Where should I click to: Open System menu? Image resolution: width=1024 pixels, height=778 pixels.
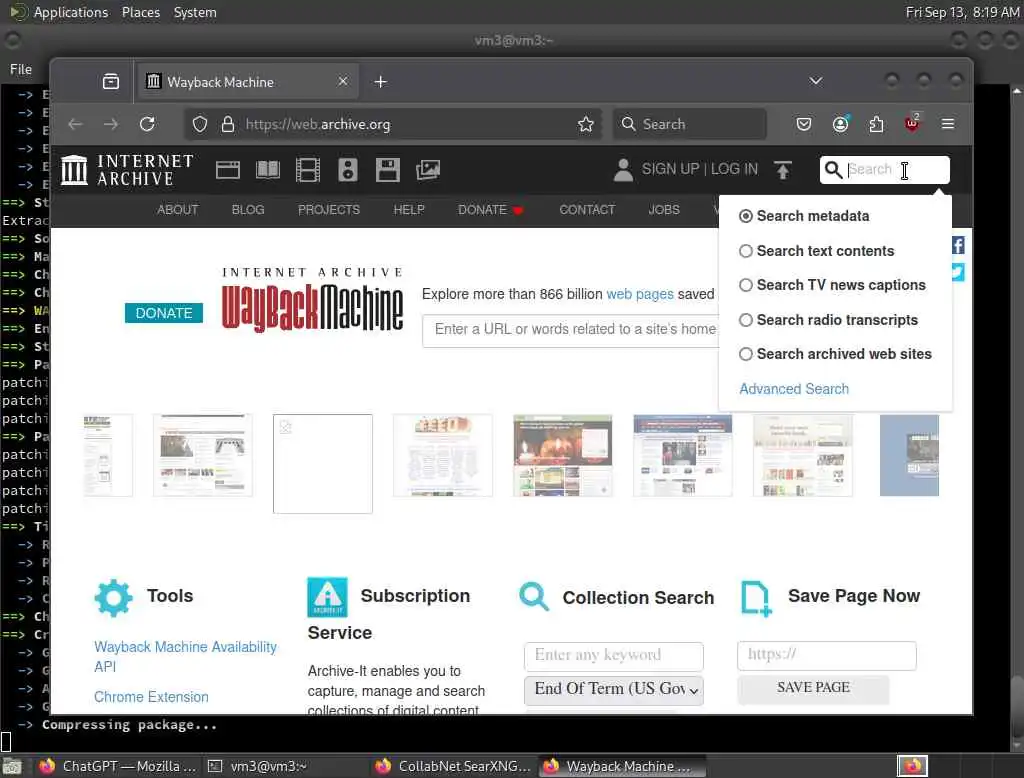click(x=195, y=12)
